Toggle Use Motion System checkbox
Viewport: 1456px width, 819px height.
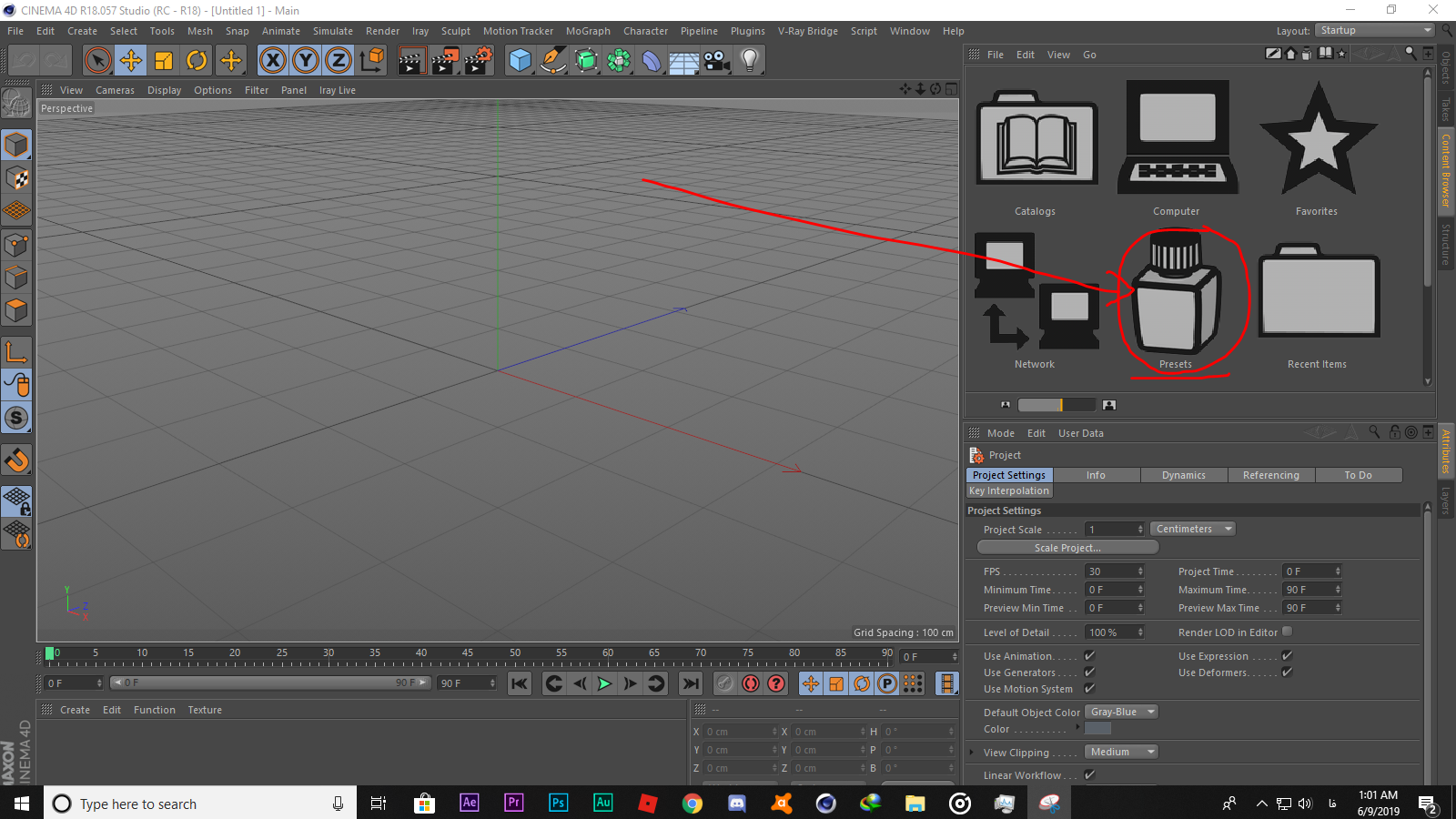pyautogui.click(x=1089, y=689)
